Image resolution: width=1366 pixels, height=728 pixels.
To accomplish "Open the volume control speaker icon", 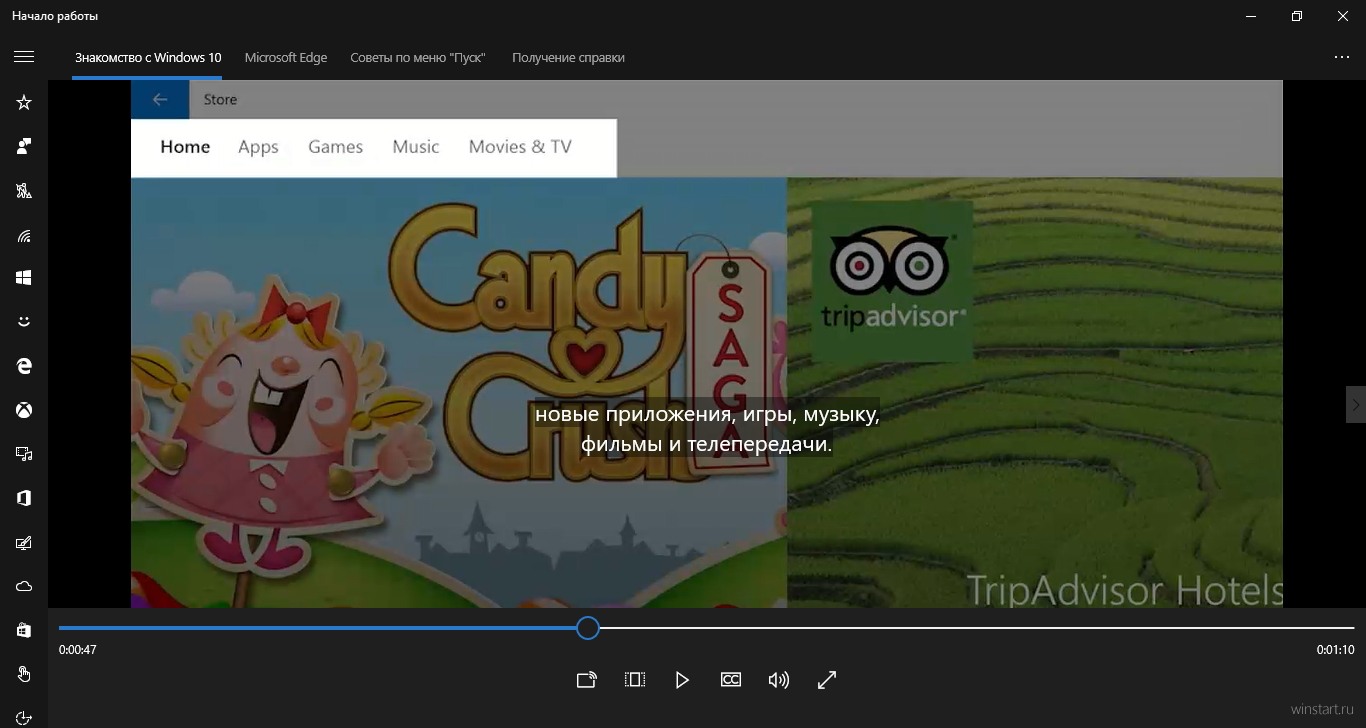I will click(x=778, y=680).
